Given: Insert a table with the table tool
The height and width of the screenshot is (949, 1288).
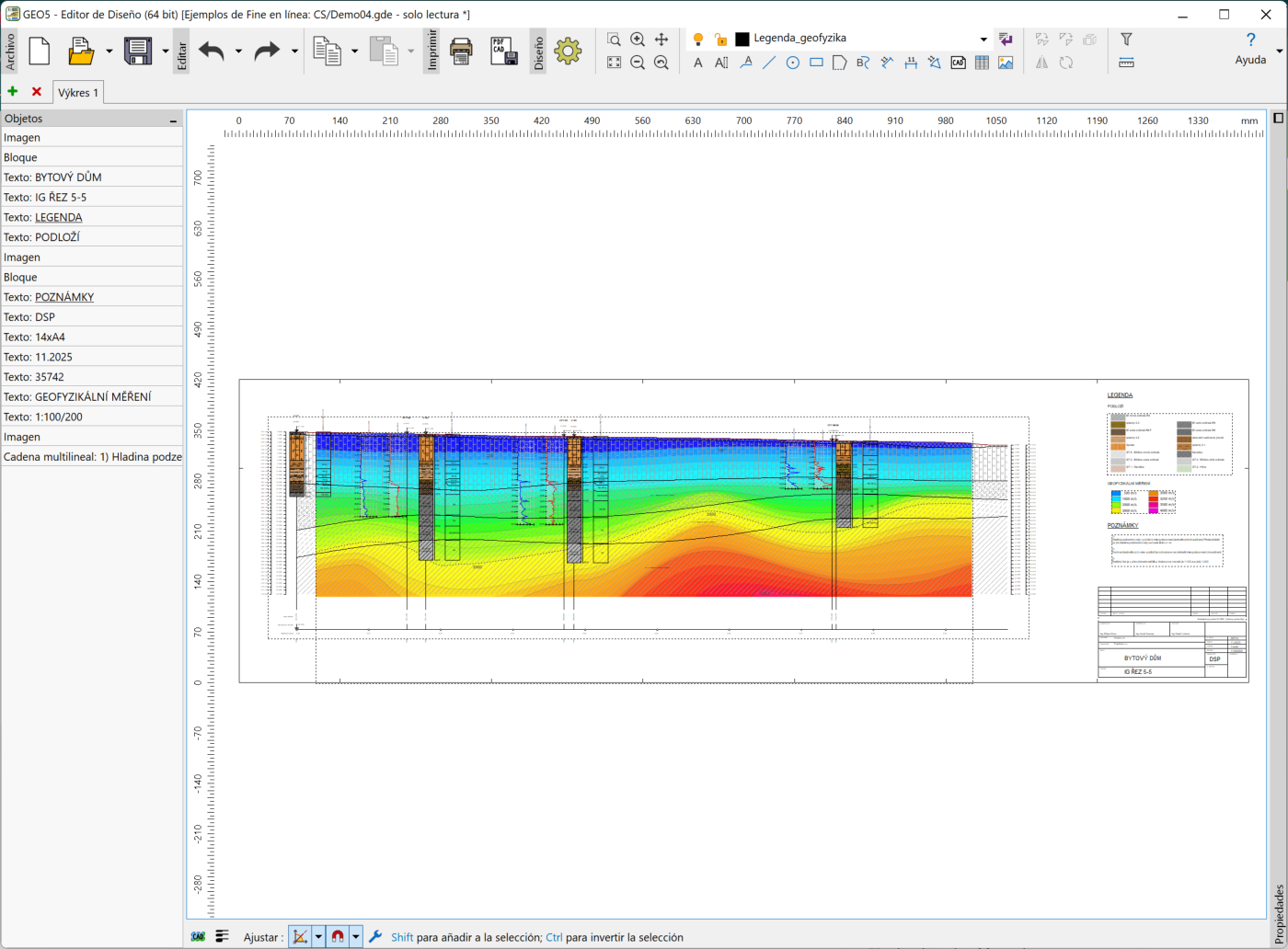Looking at the screenshot, I should click(982, 63).
